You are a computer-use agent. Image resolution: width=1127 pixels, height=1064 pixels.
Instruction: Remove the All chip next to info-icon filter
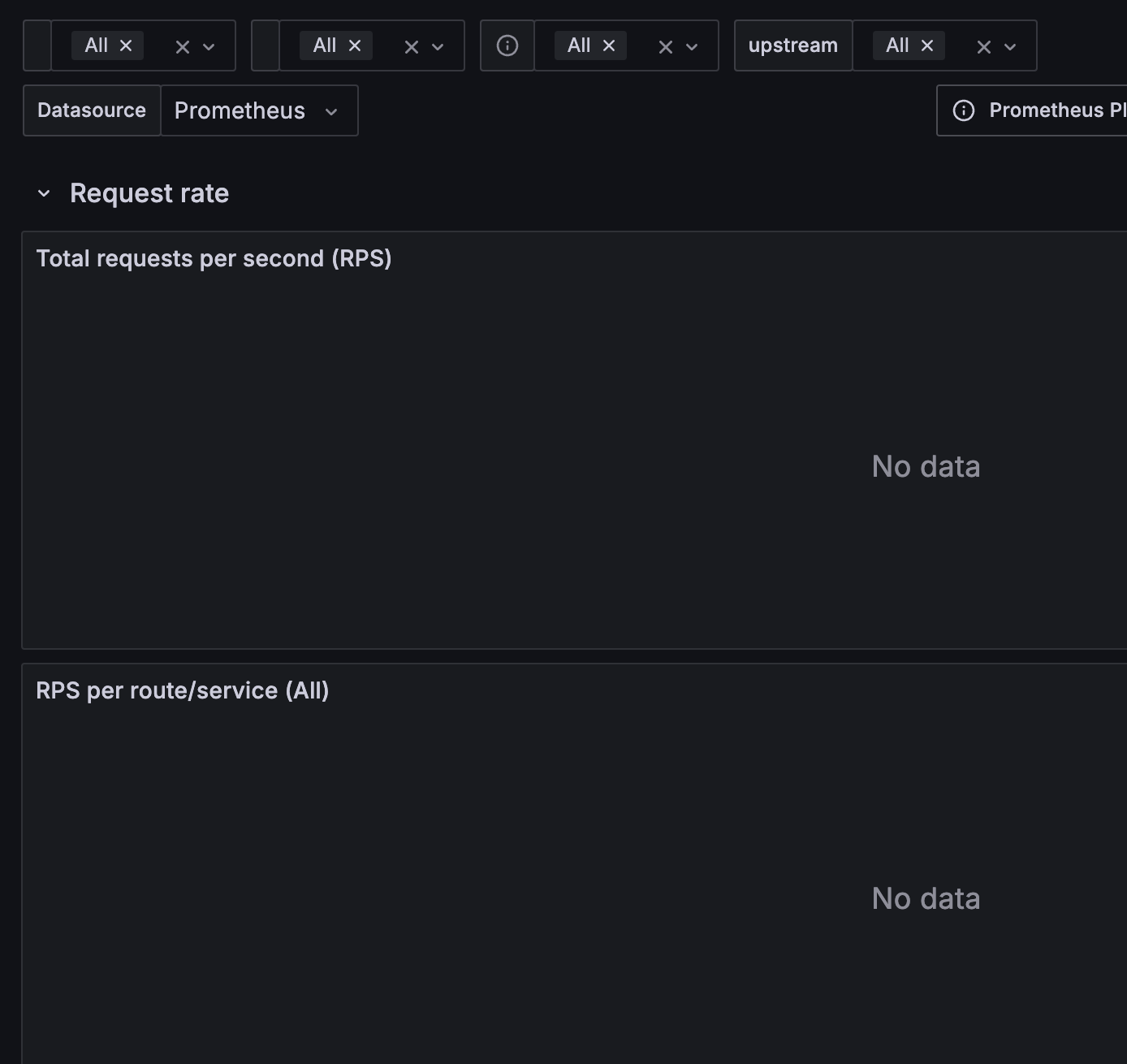click(x=609, y=46)
